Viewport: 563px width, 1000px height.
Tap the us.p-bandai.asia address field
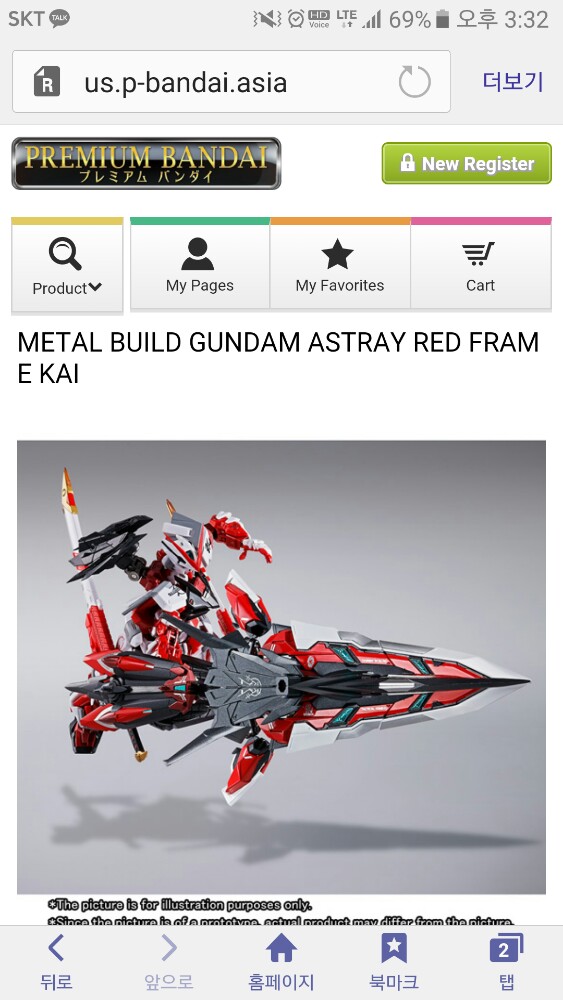[231, 82]
